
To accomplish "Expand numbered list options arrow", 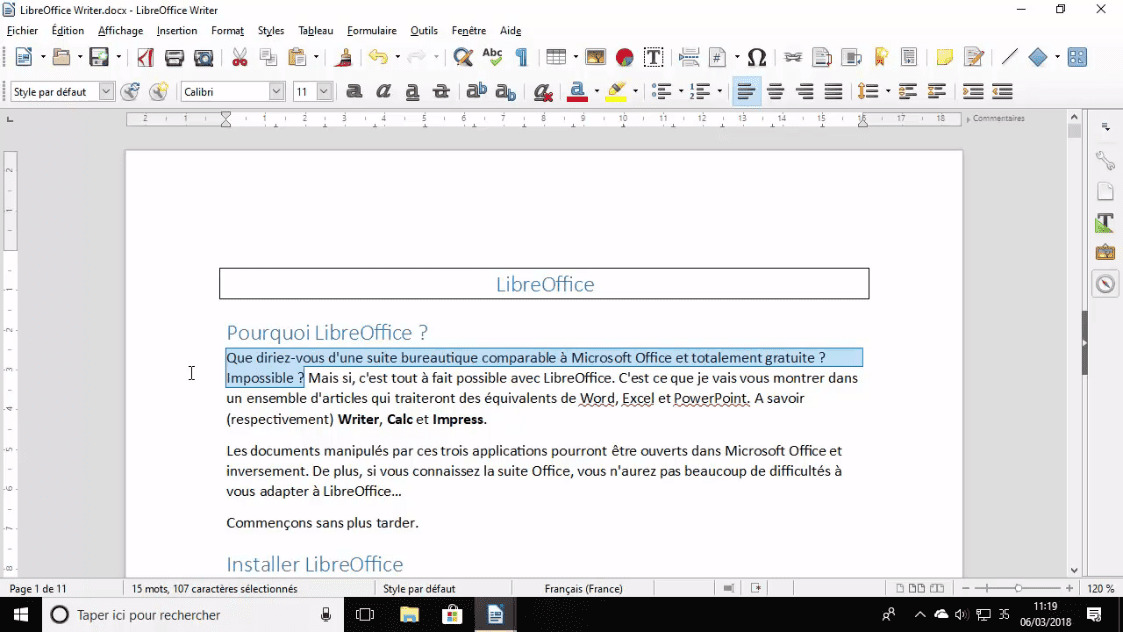I will (719, 92).
